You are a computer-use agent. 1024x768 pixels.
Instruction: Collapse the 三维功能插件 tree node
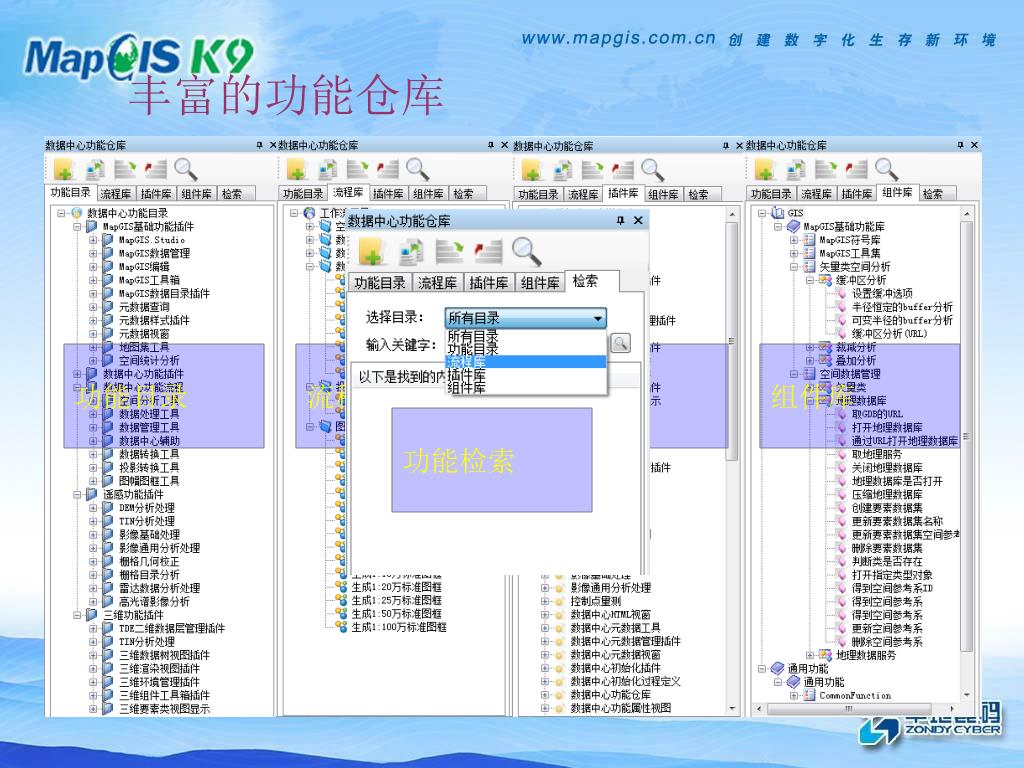tap(77, 615)
